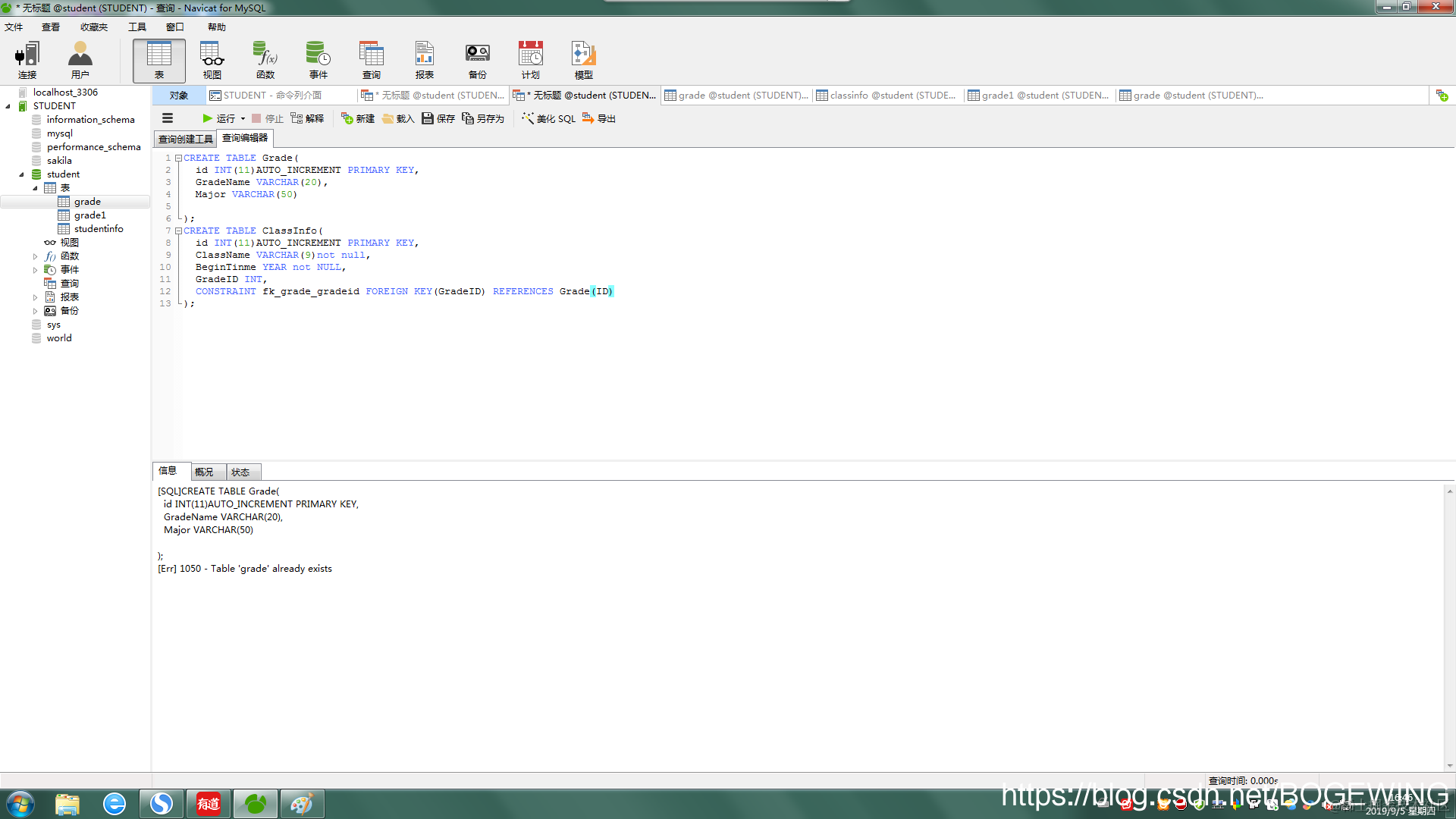Switch to the 概况 result tab
The height and width of the screenshot is (819, 1456).
(x=204, y=472)
